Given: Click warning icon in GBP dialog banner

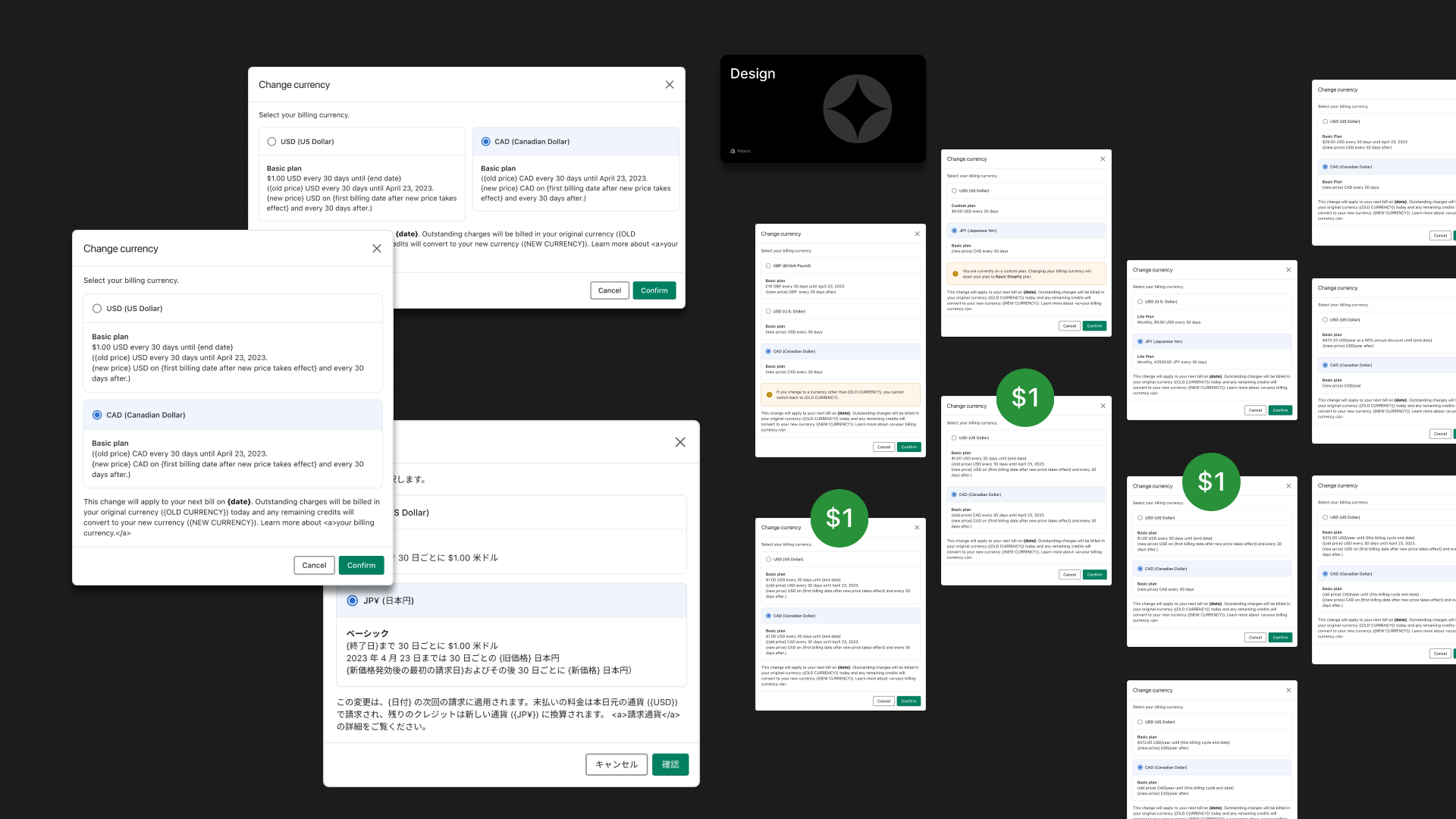Looking at the screenshot, I should [x=769, y=394].
